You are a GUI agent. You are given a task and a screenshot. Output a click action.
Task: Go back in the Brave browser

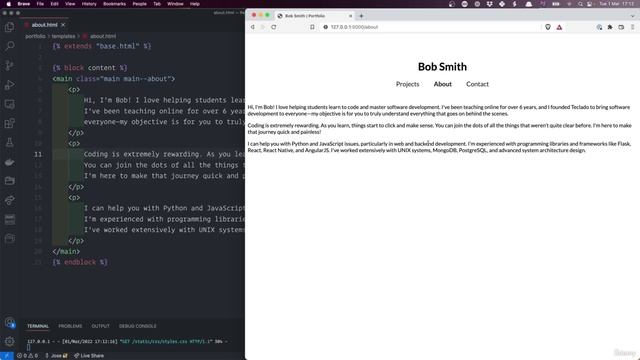pyautogui.click(x=253, y=27)
